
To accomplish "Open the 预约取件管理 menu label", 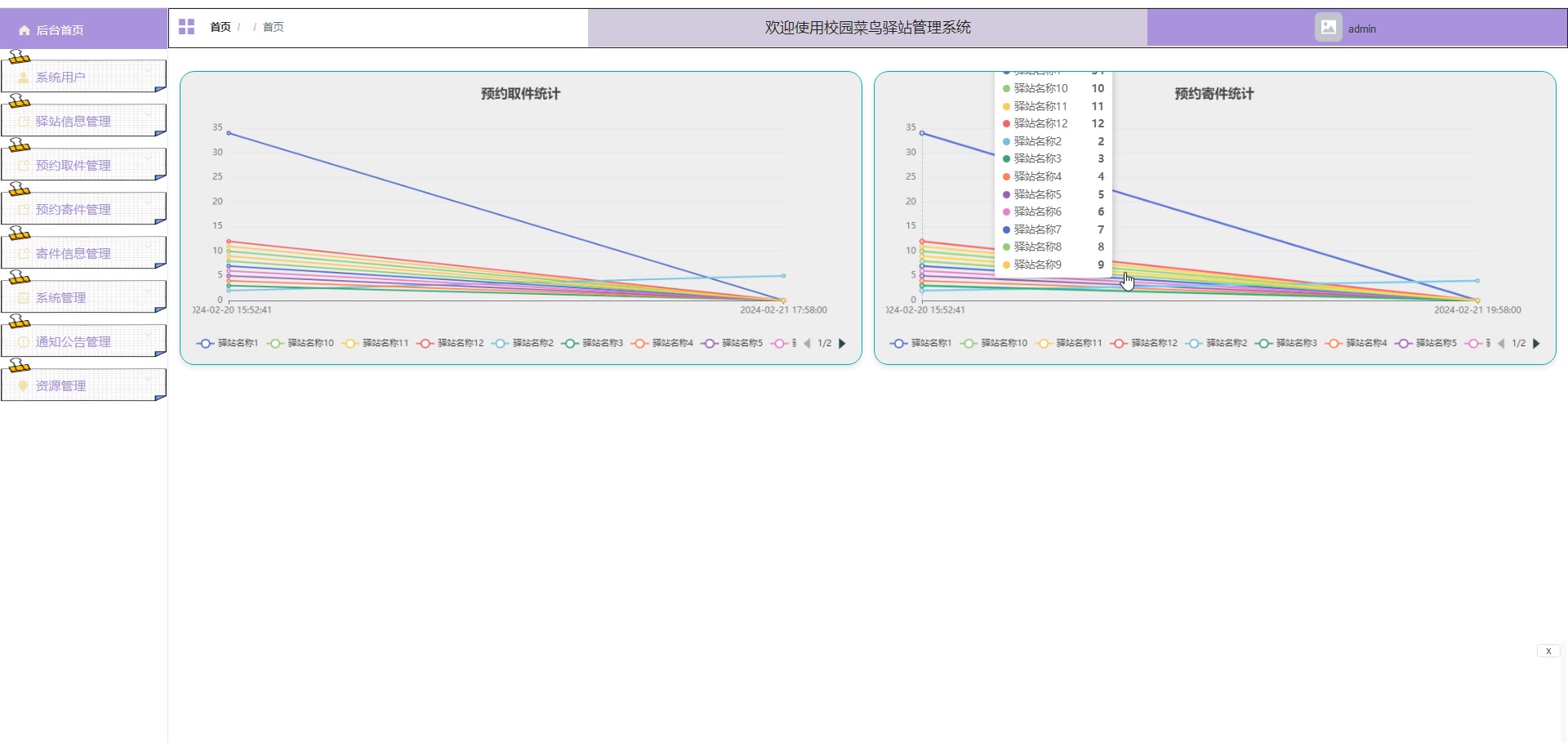I will (x=73, y=166).
